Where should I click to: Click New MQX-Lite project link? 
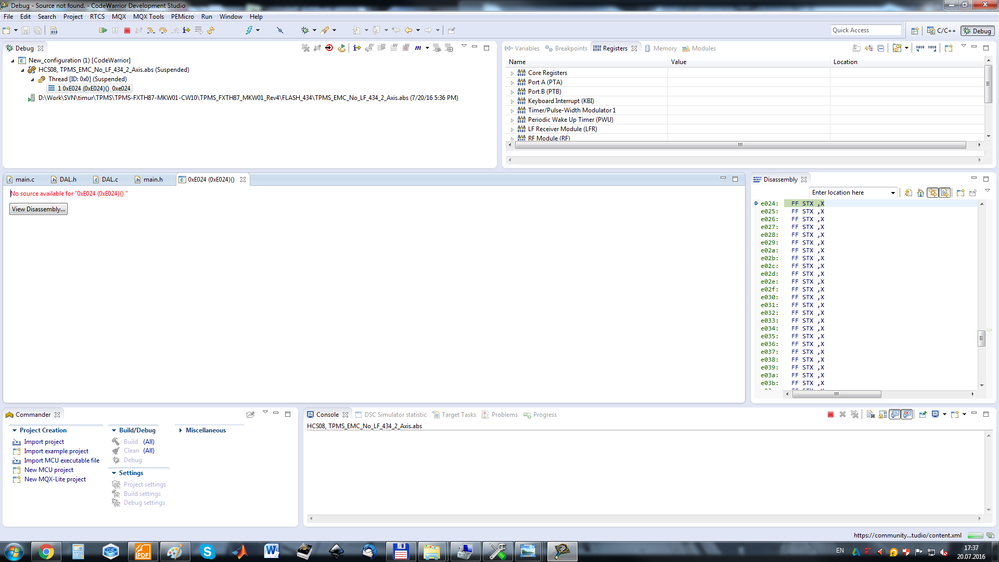[x=55, y=479]
